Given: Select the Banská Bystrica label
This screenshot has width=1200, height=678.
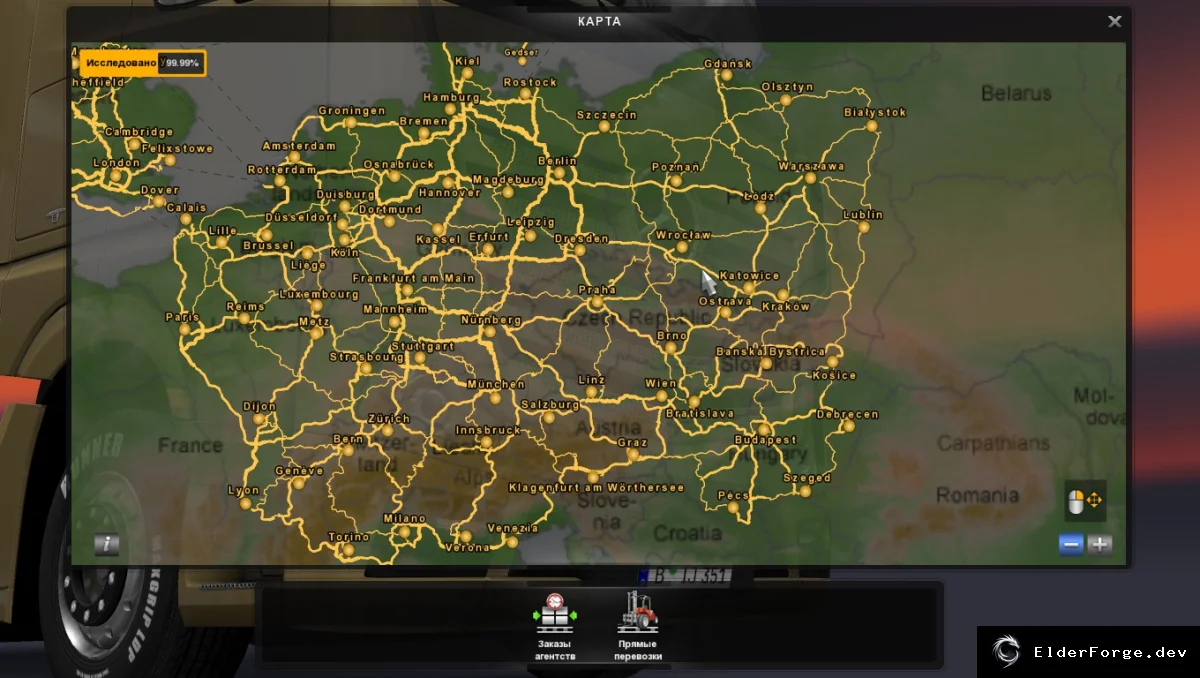Looking at the screenshot, I should (x=770, y=352).
